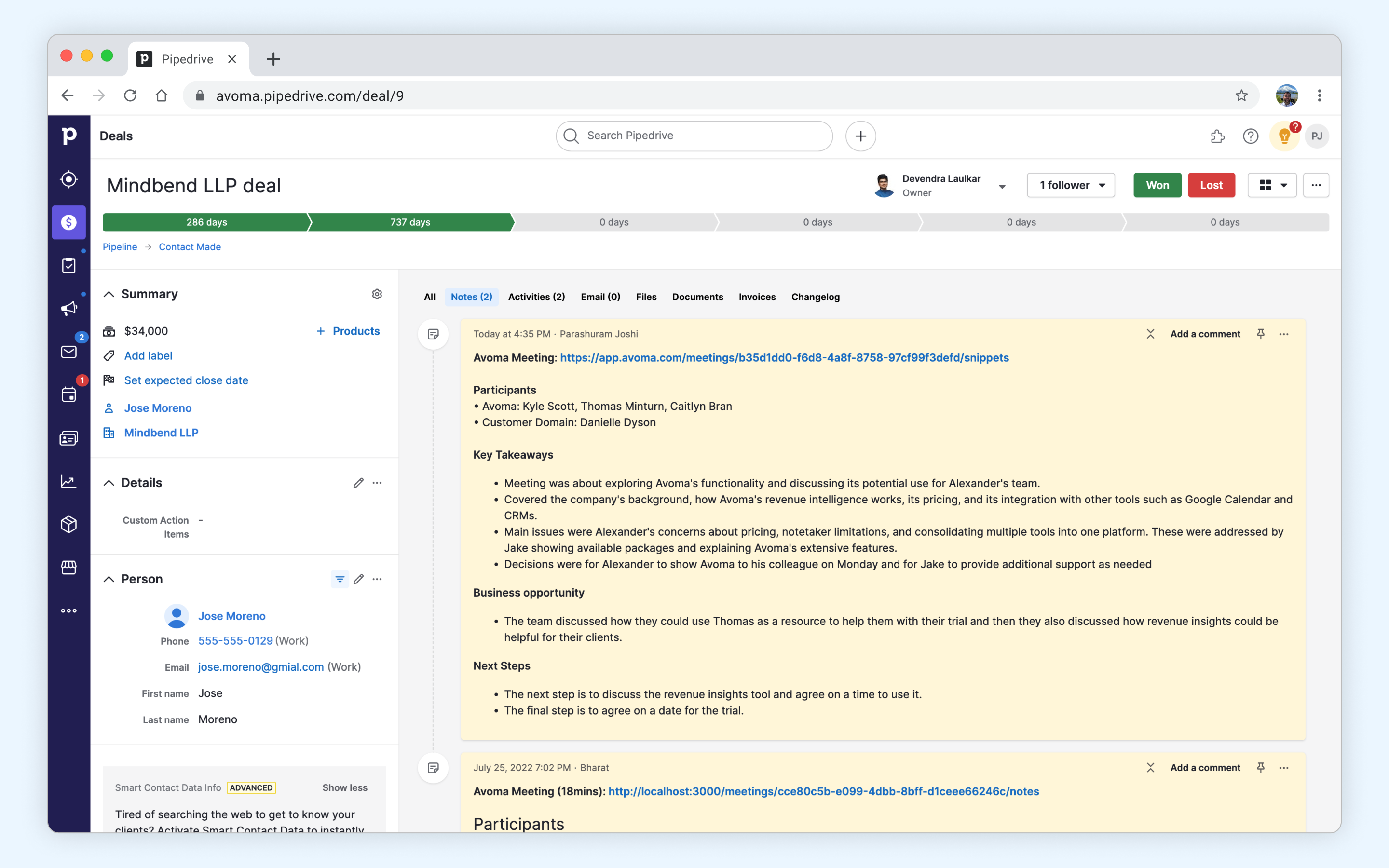Viewport: 1389px width, 868px height.
Task: Reload the browser page
Action: pyautogui.click(x=130, y=95)
